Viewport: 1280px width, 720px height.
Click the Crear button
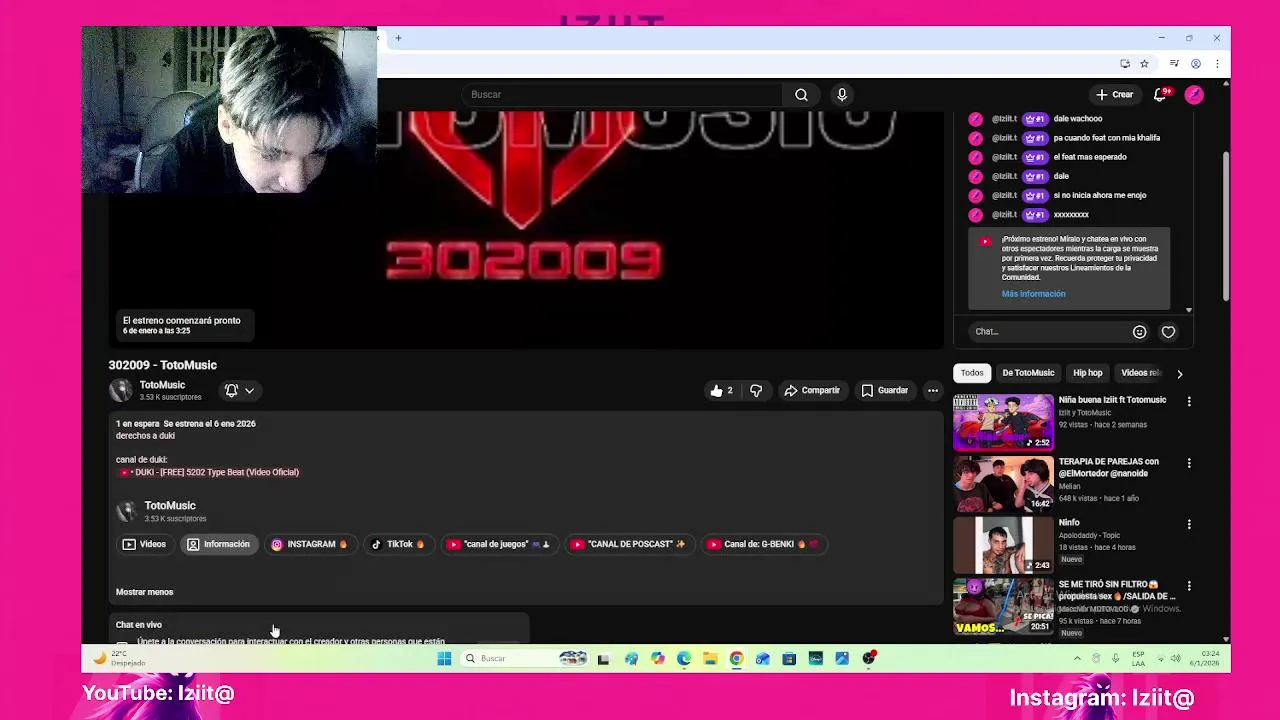(1115, 94)
